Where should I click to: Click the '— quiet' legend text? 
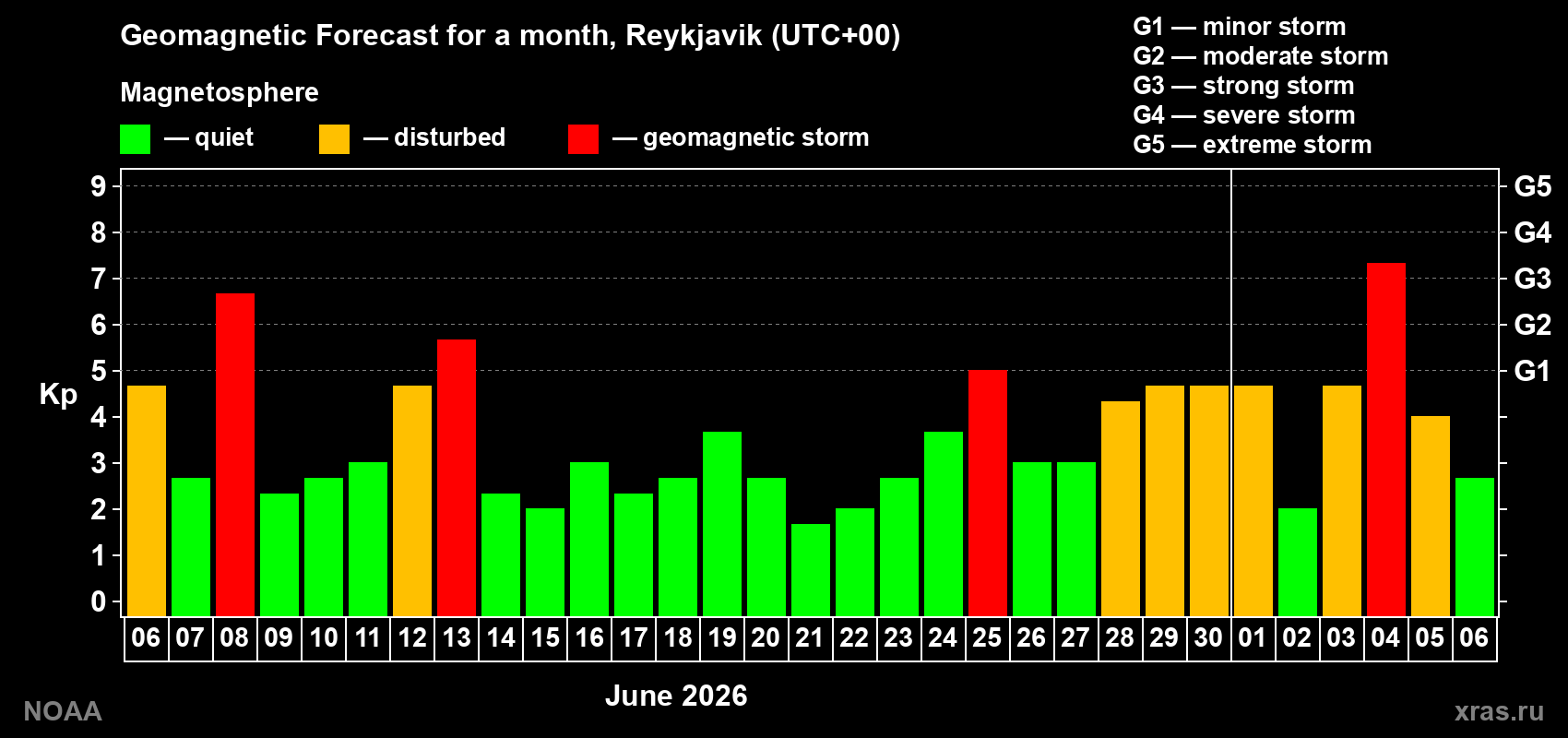tap(208, 138)
